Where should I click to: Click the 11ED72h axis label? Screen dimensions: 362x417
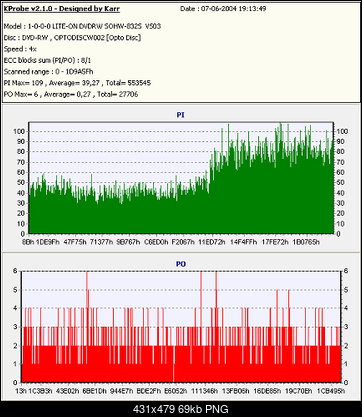point(212,242)
